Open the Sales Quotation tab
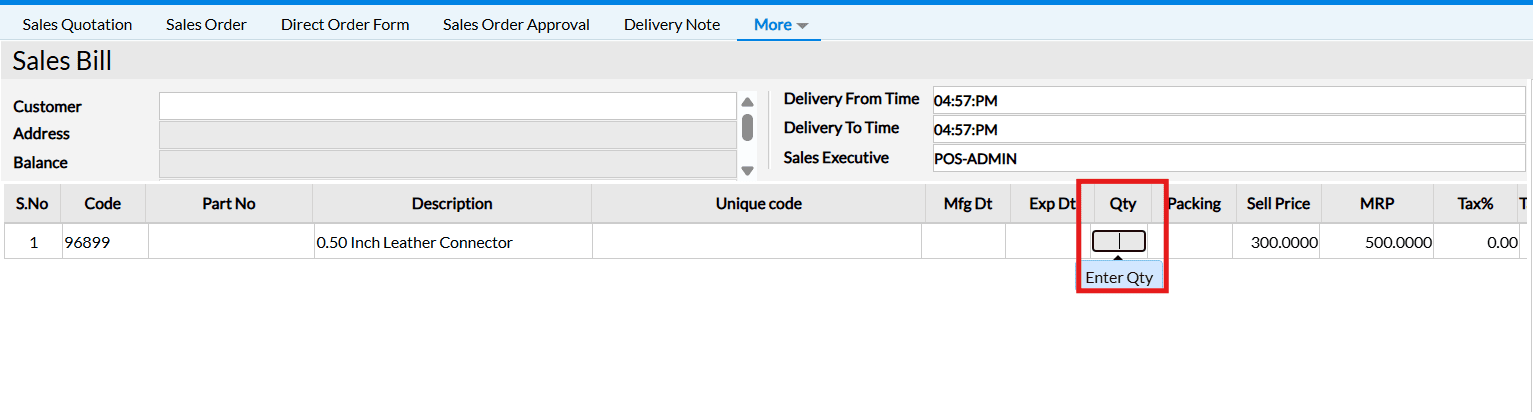 tap(77, 25)
